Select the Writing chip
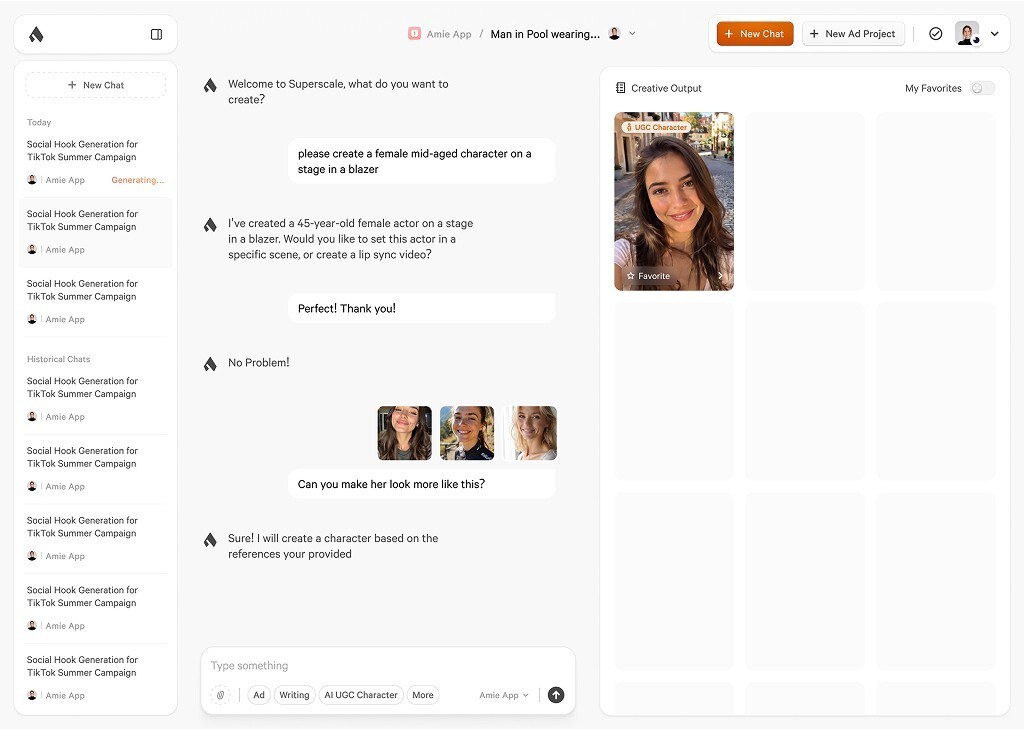This screenshot has height=730, width=1024. [295, 695]
